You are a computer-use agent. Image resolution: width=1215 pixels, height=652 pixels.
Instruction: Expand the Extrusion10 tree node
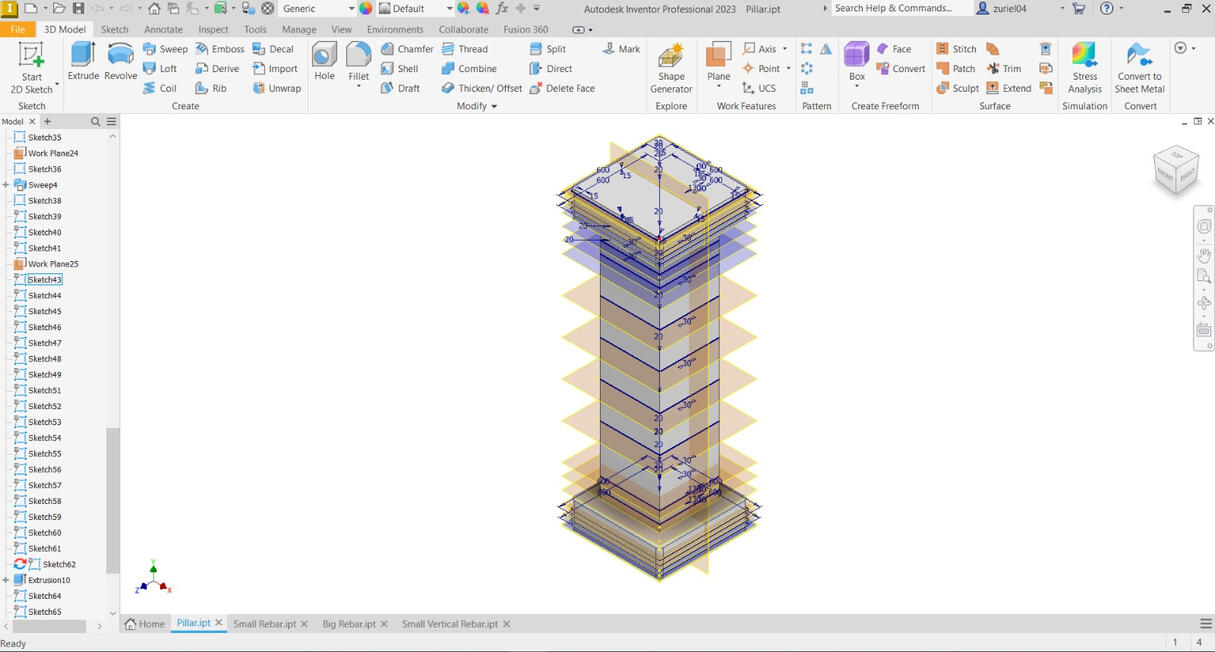(6, 580)
